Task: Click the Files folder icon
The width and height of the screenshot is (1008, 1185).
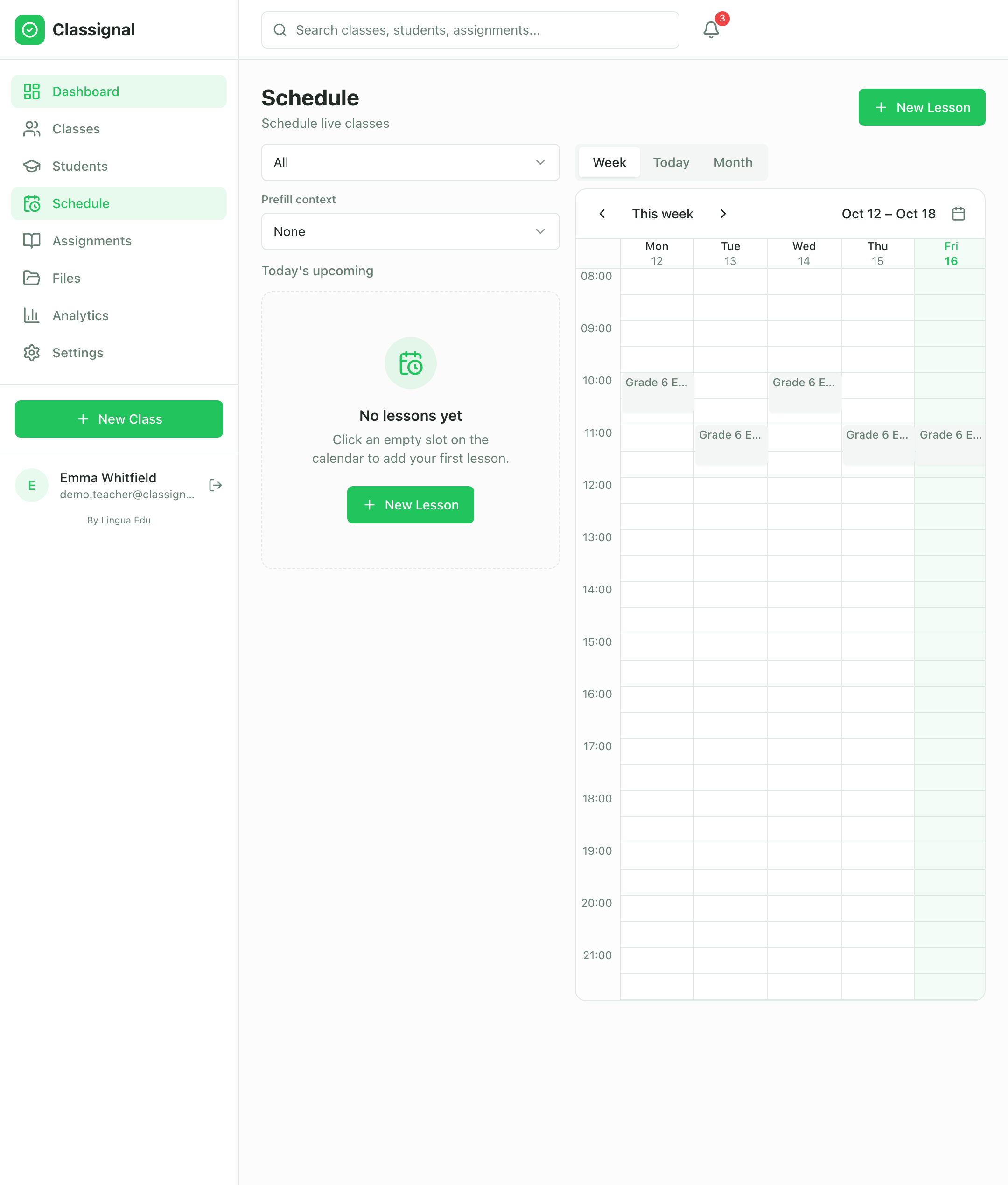Action: [31, 278]
